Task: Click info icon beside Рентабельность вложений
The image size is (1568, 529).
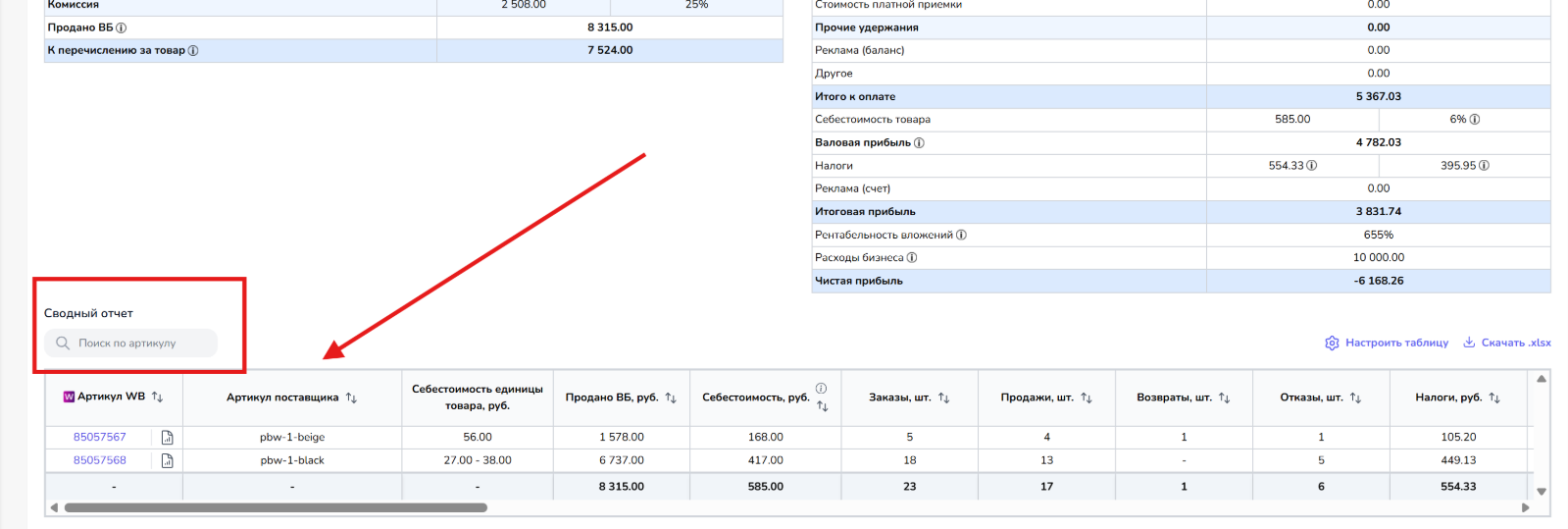Action: pyautogui.click(x=961, y=235)
